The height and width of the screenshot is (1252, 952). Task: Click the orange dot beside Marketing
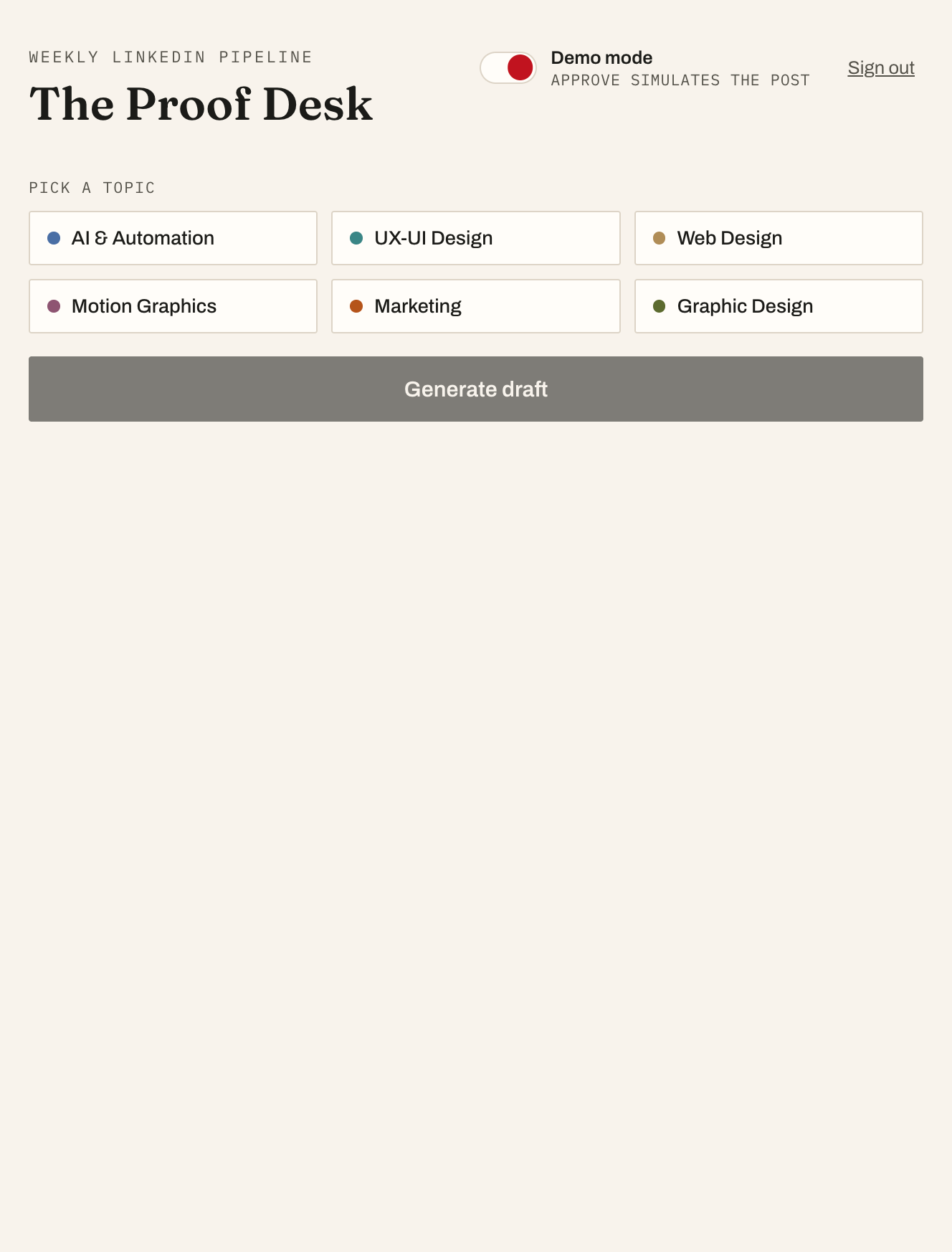click(x=356, y=306)
